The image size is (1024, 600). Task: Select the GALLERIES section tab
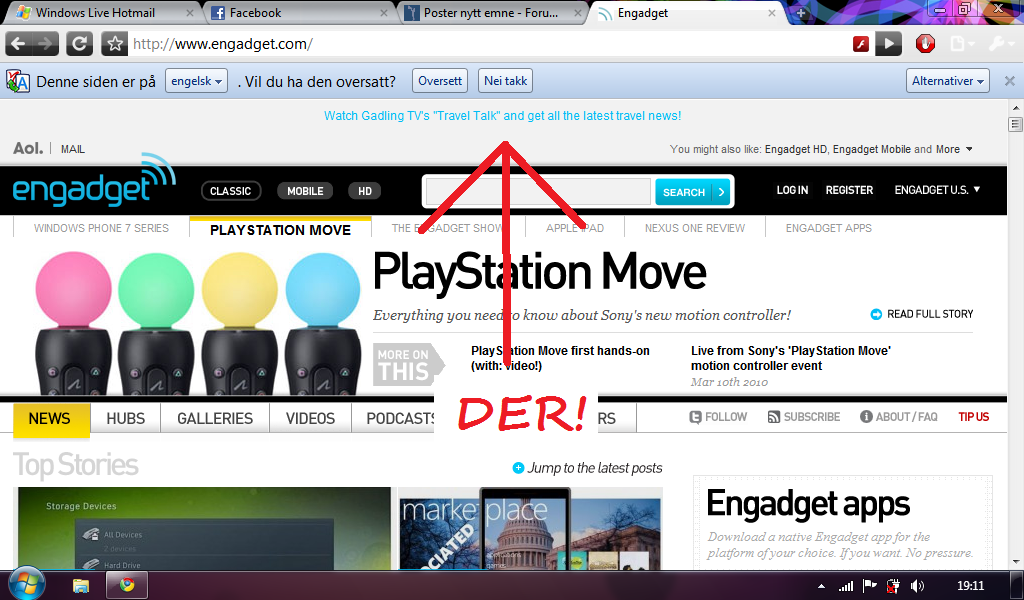click(x=215, y=418)
